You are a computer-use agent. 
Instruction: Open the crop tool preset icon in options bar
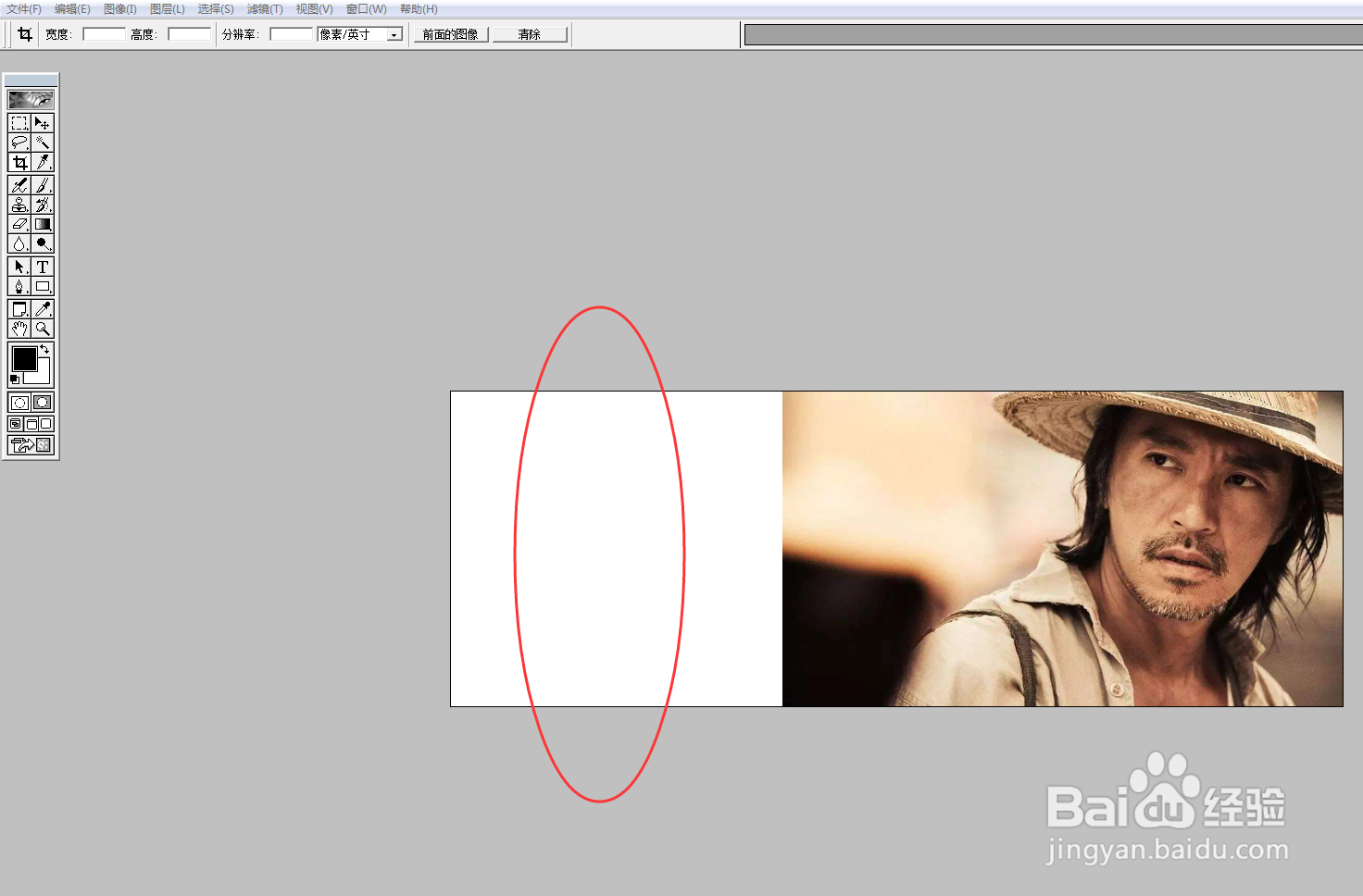pos(25,34)
